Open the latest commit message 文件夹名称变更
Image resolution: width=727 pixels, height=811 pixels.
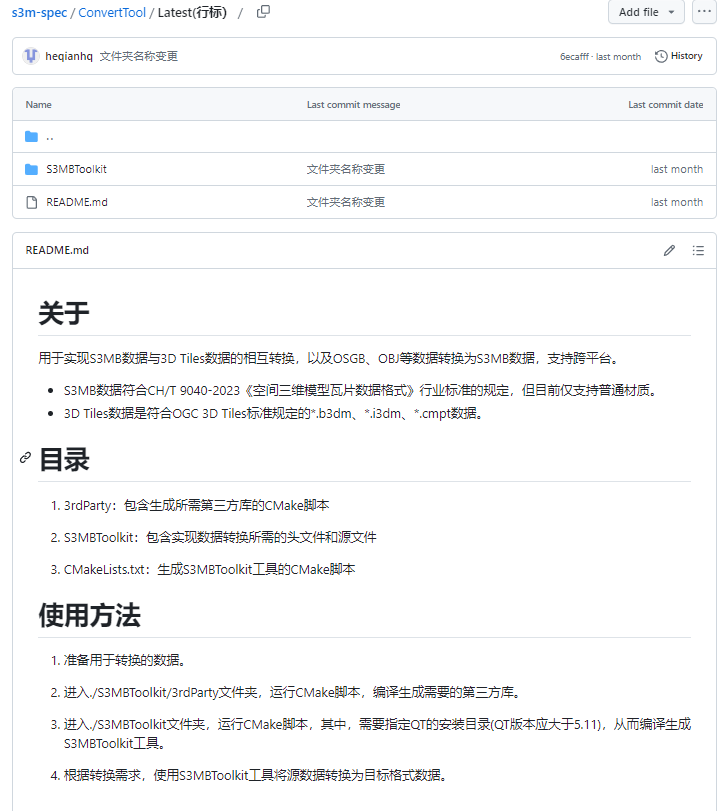[139, 56]
